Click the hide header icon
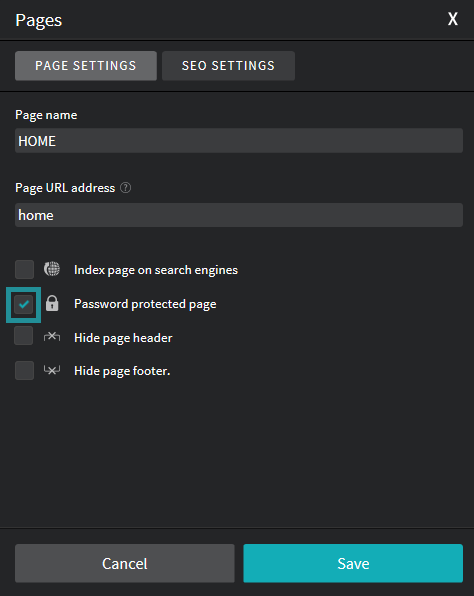Screen dimensions: 474x596 (52, 337)
